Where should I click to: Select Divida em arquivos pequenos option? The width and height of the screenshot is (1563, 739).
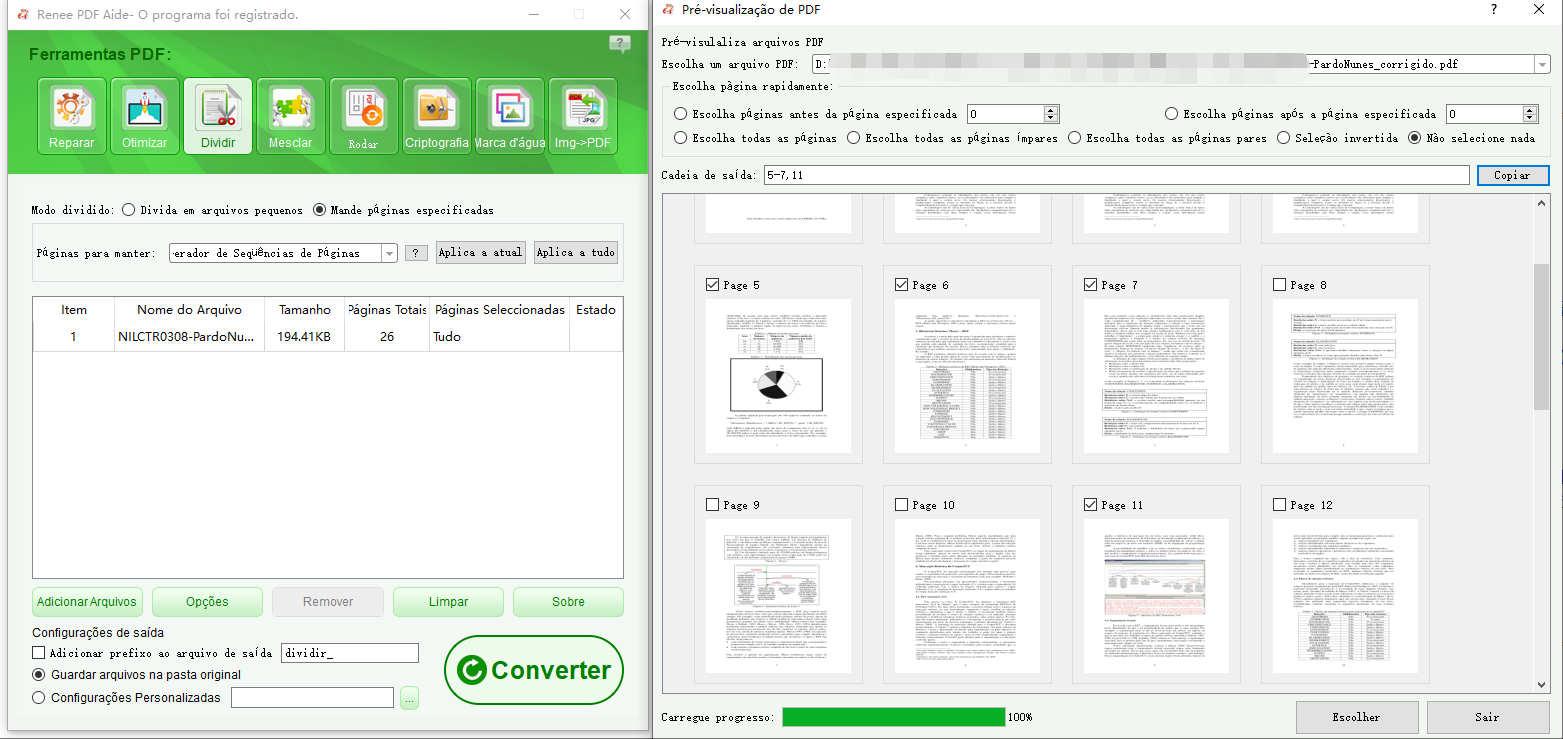pyautogui.click(x=129, y=210)
